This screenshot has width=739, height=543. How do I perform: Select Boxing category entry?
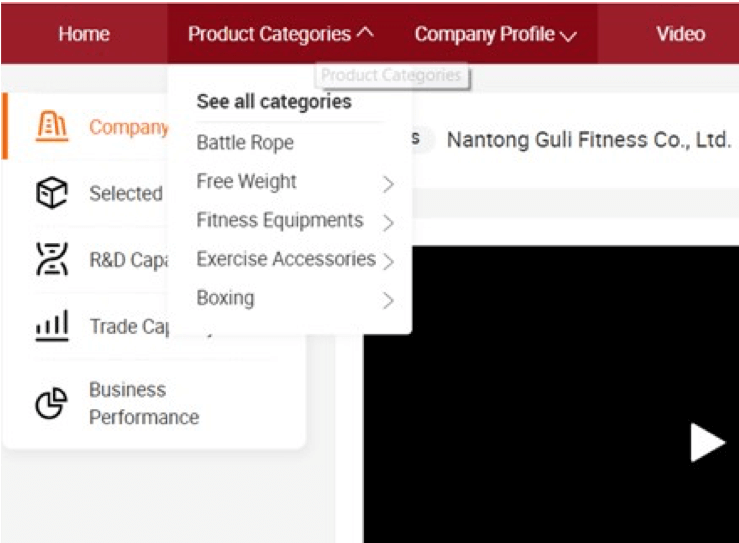(225, 298)
